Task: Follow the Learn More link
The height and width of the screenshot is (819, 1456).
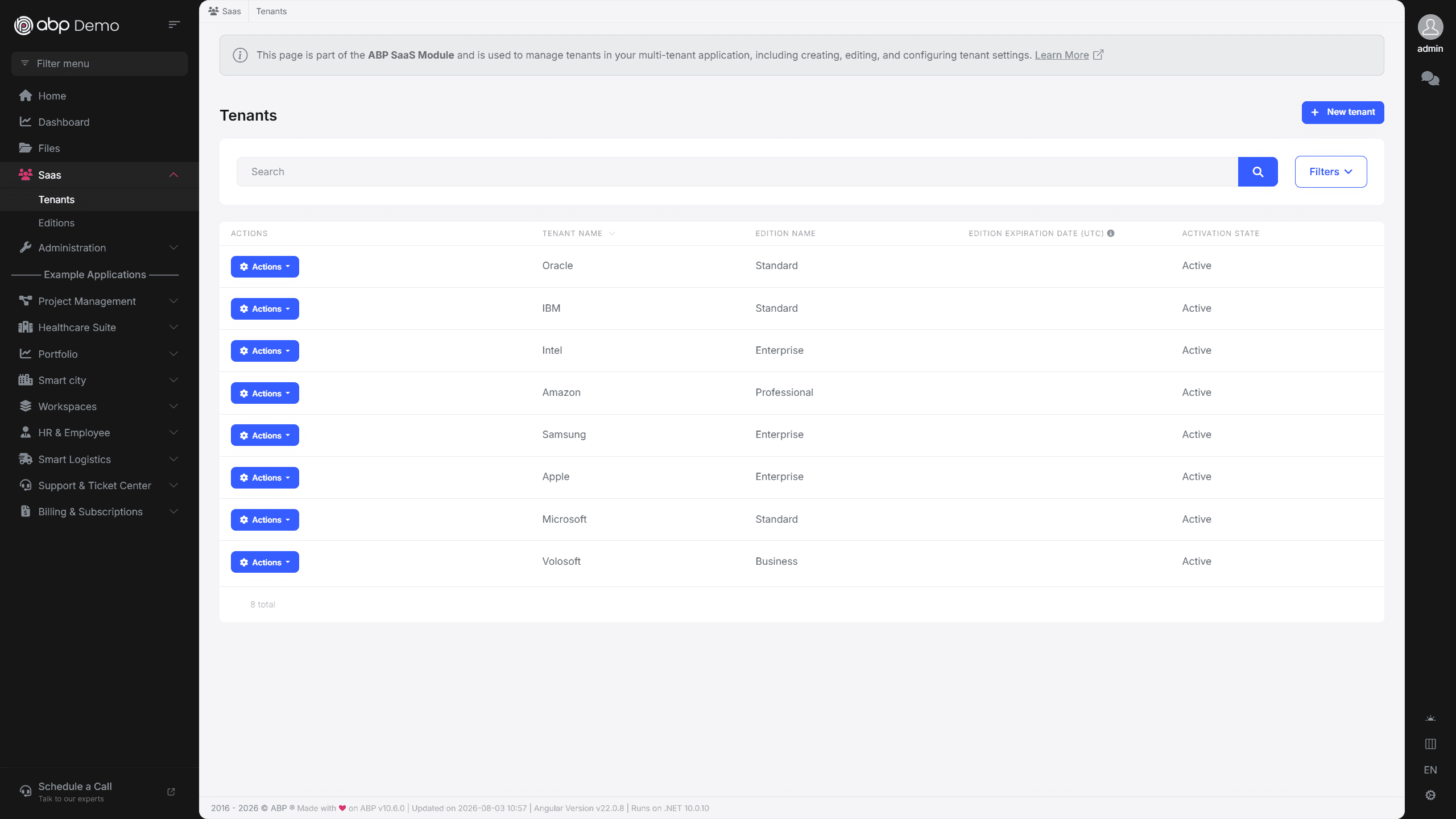Action: point(1061,55)
